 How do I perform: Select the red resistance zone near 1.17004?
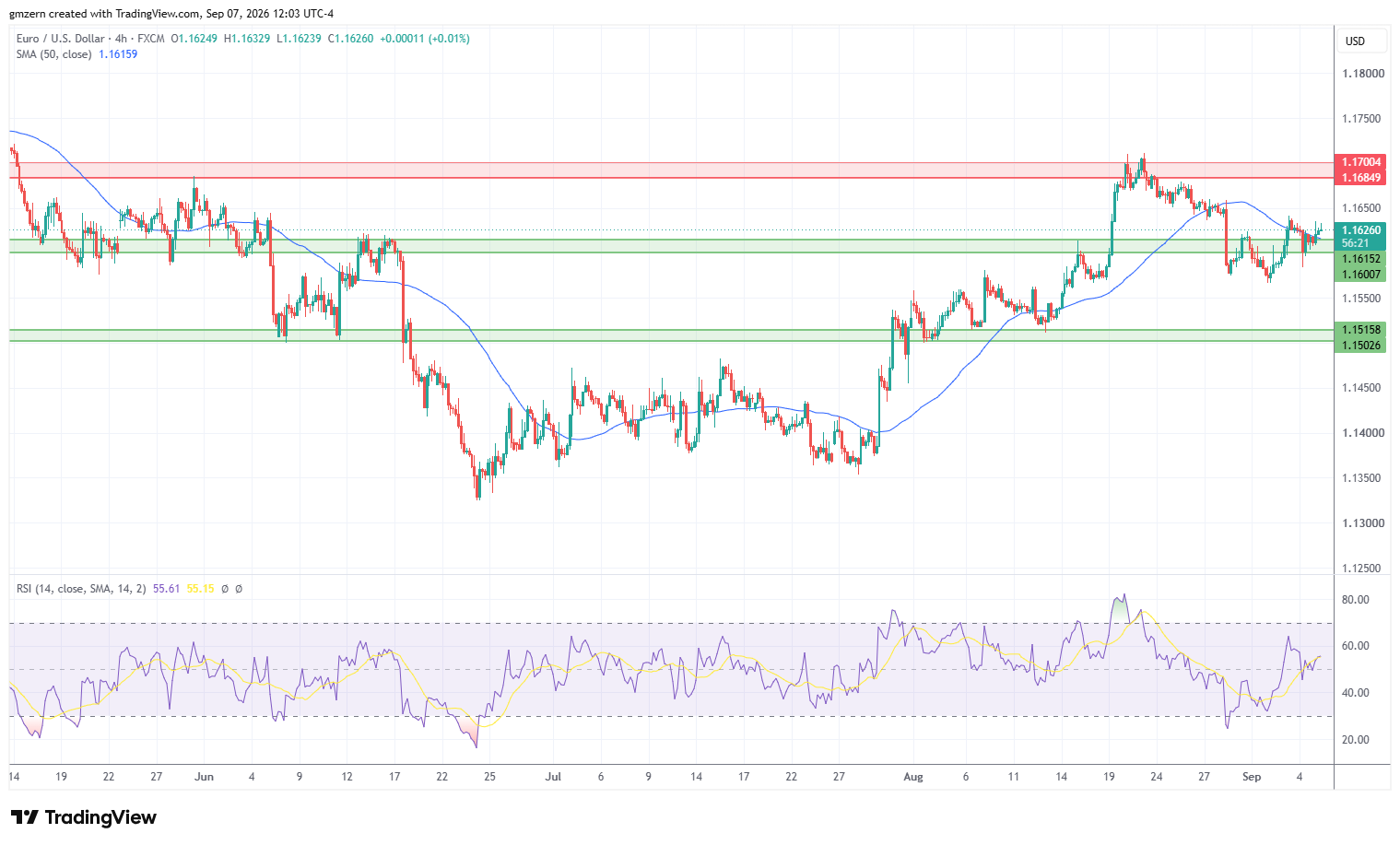(671, 170)
